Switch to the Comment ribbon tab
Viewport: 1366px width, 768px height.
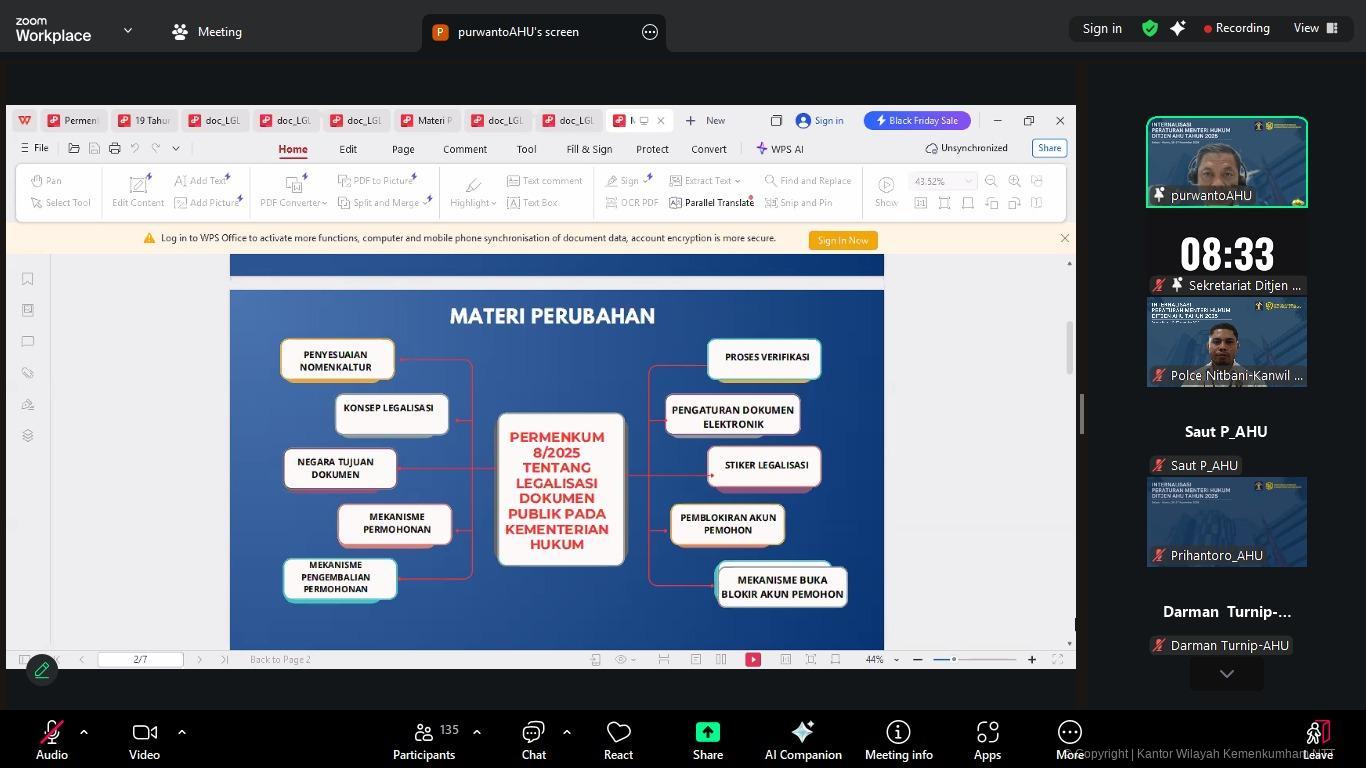click(465, 149)
